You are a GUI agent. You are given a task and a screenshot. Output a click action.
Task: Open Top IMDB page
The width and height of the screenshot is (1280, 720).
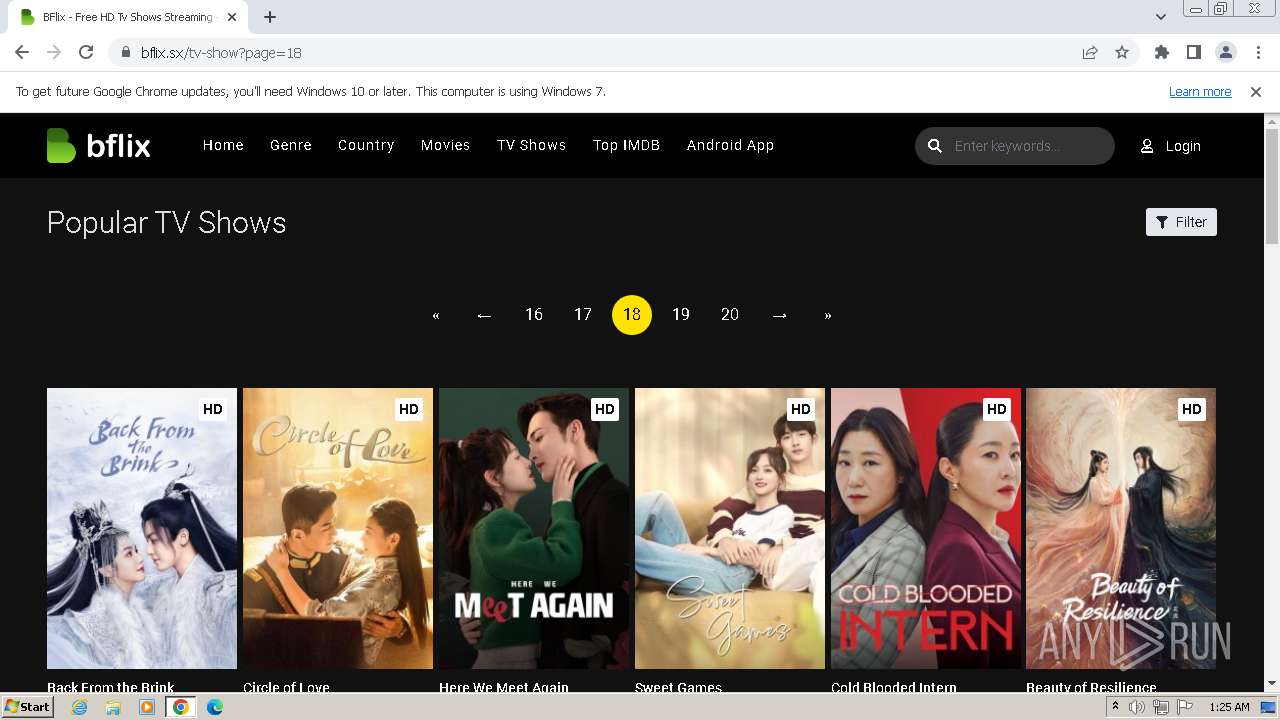point(626,145)
